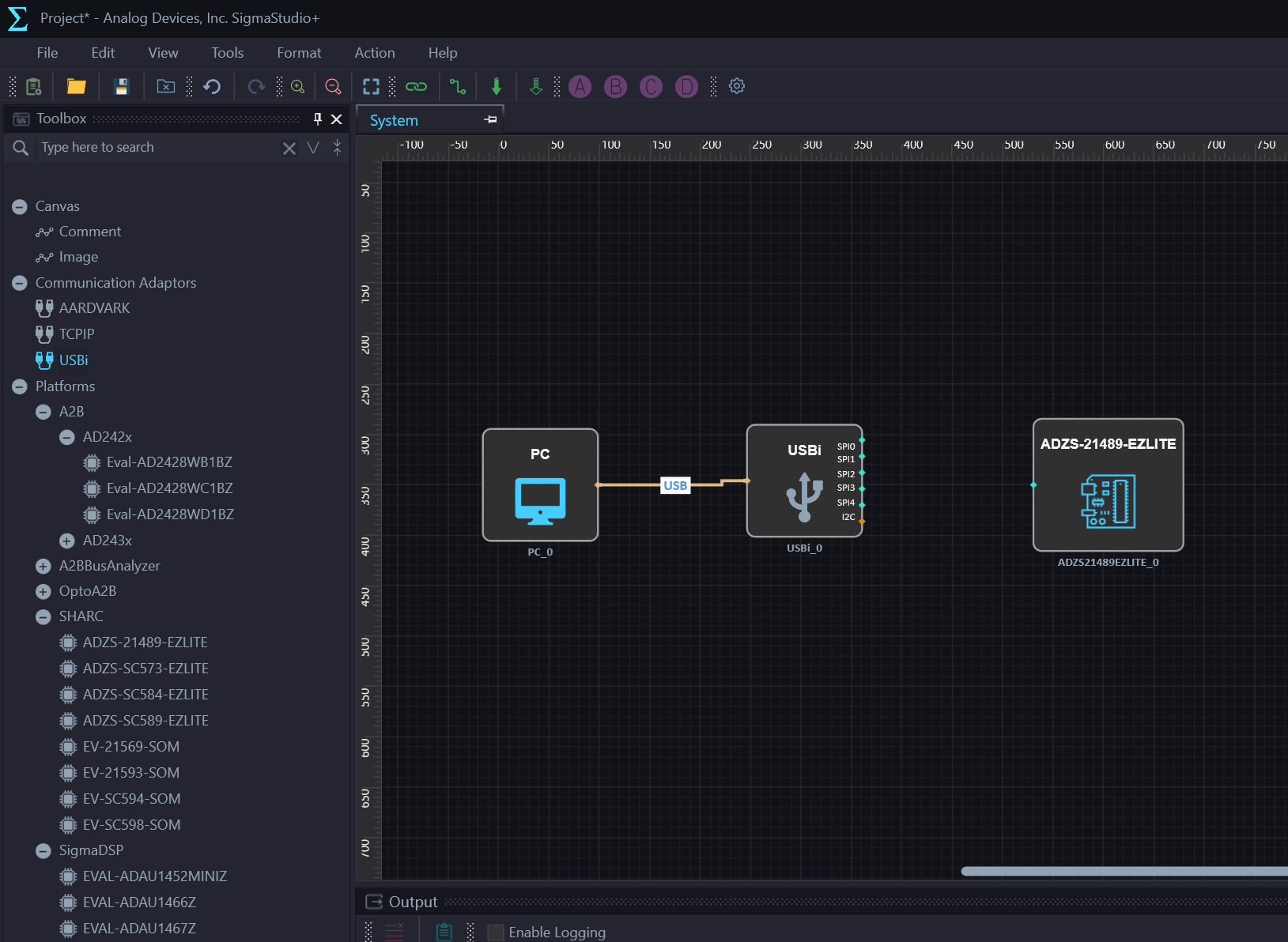The width and height of the screenshot is (1288, 942).
Task: Click the Fit to Screen icon
Action: pyautogui.click(x=371, y=86)
